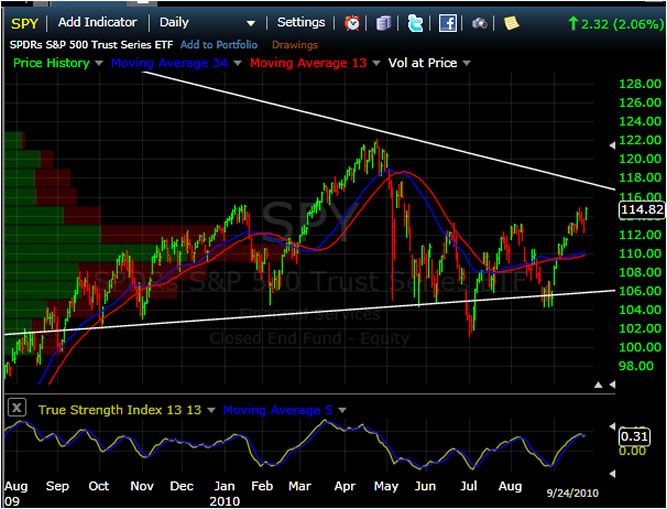Share chart via the Facebook icon

tap(448, 23)
